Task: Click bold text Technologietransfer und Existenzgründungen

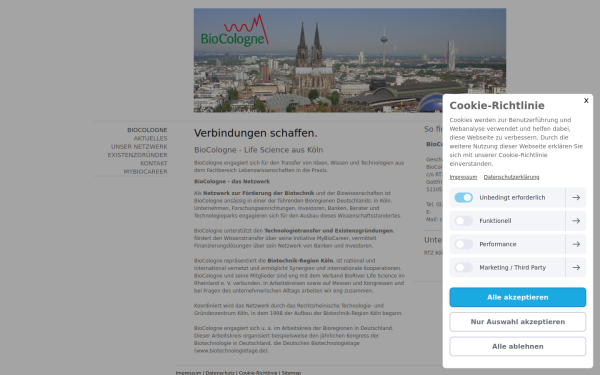Action: 329,231
